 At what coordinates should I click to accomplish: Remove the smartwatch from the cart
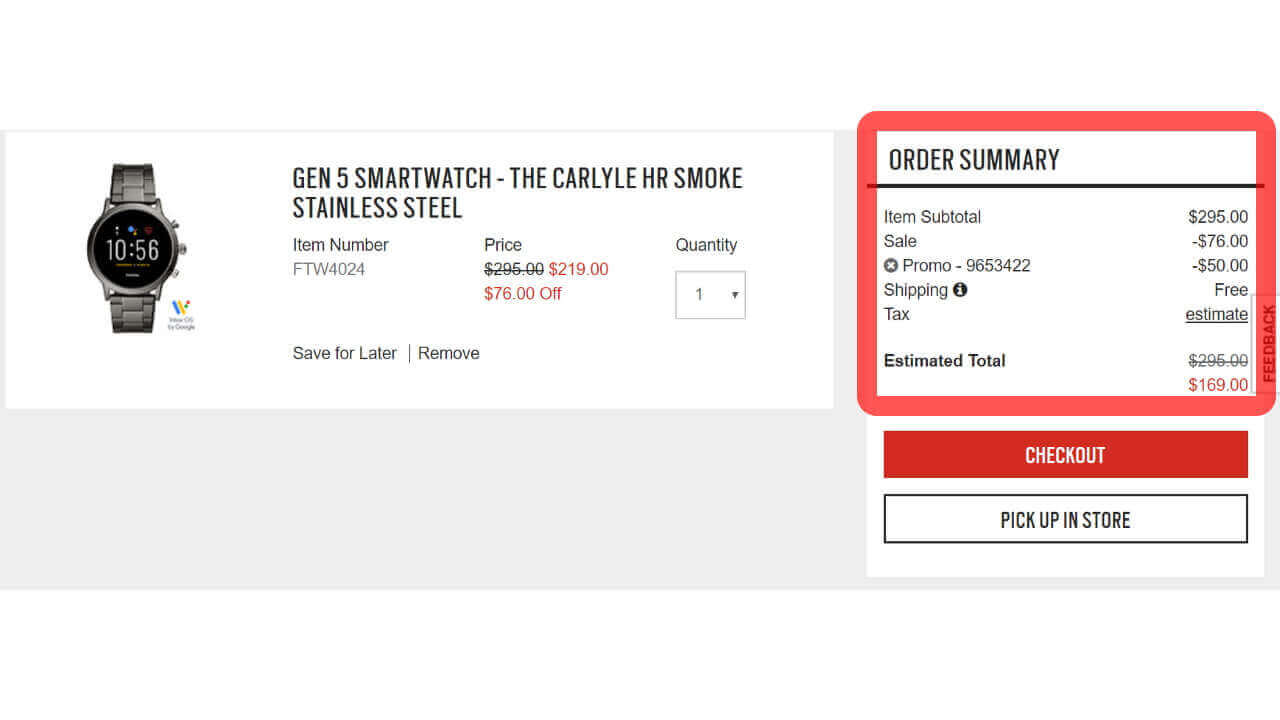(x=449, y=353)
